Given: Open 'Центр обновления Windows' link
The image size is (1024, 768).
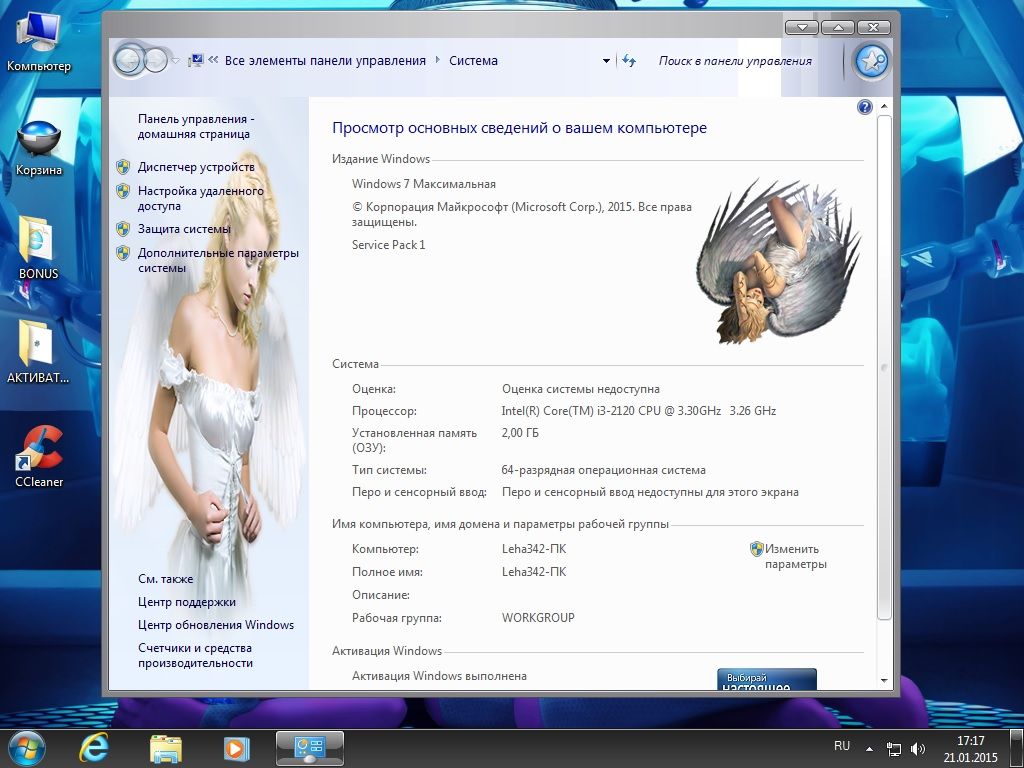Looking at the screenshot, I should (216, 624).
